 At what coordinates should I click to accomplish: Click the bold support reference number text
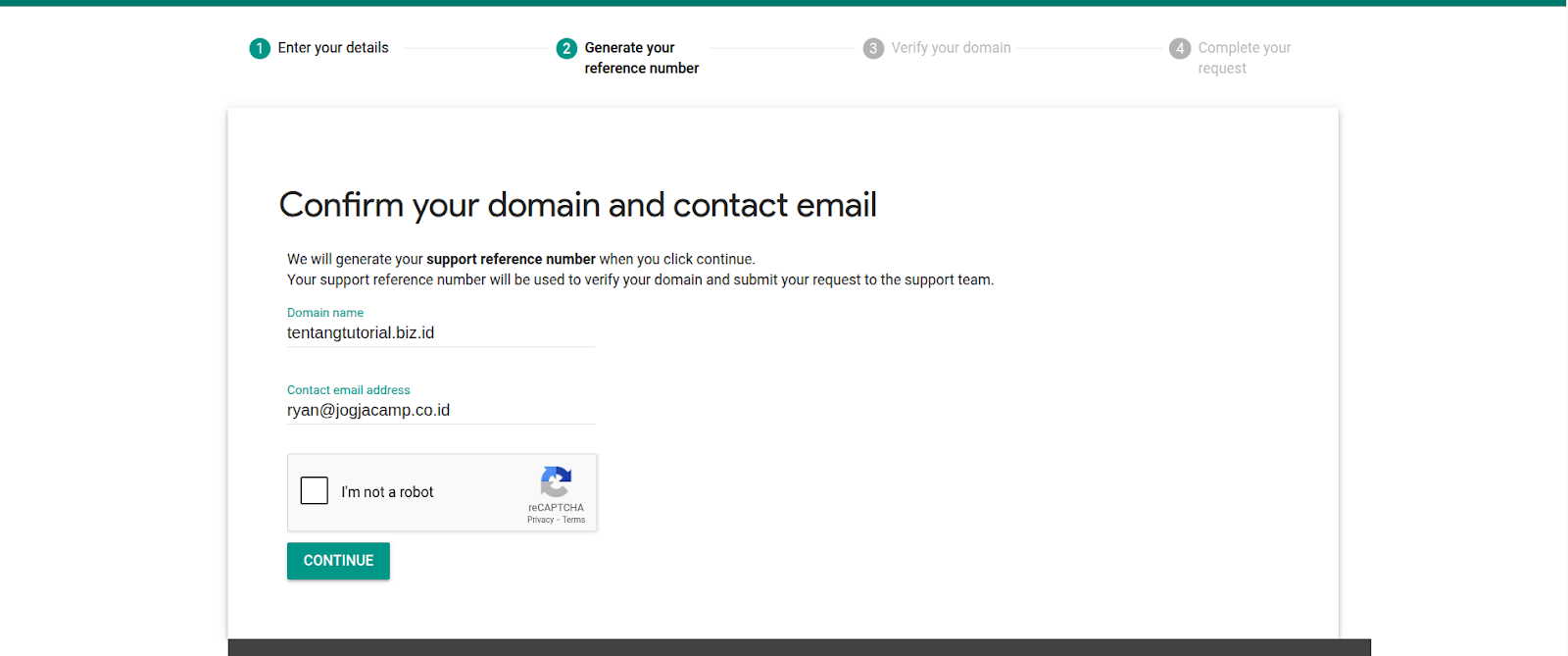pos(511,259)
